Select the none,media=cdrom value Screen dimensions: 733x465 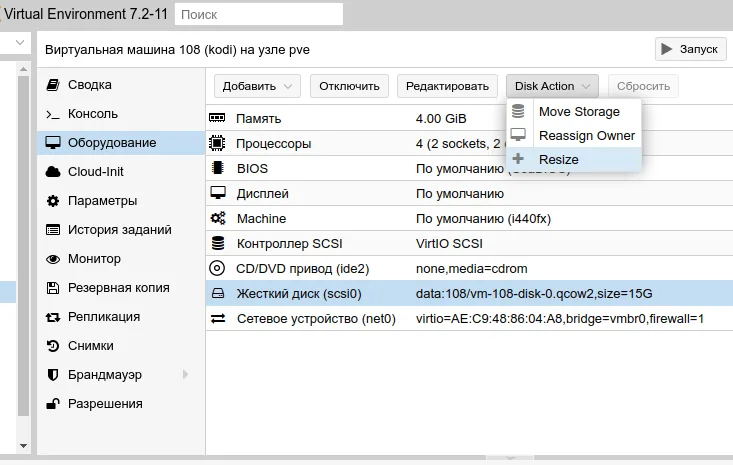click(x=471, y=269)
